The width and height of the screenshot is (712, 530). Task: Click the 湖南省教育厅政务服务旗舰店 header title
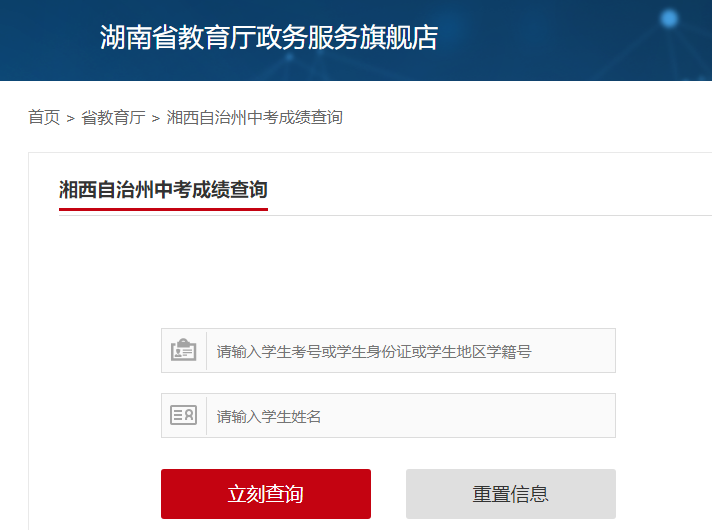(269, 37)
